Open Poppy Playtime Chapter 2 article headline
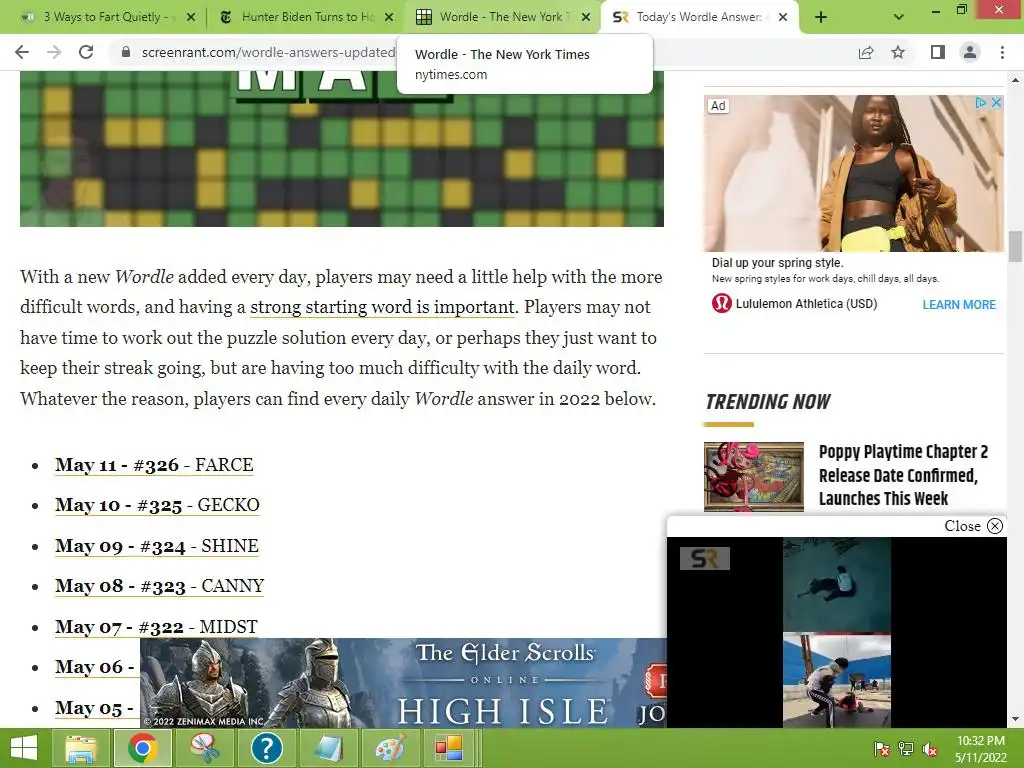 [903, 475]
